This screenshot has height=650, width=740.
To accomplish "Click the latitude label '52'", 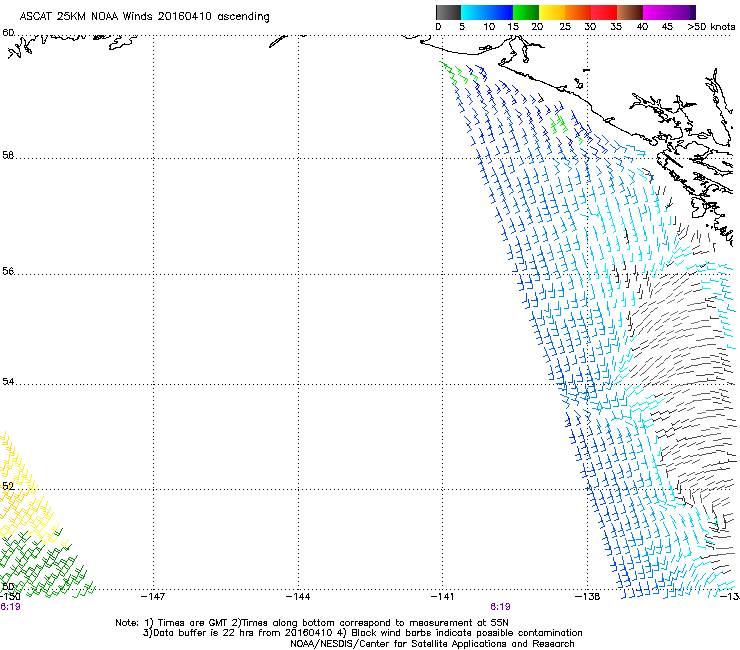I will [8, 486].
